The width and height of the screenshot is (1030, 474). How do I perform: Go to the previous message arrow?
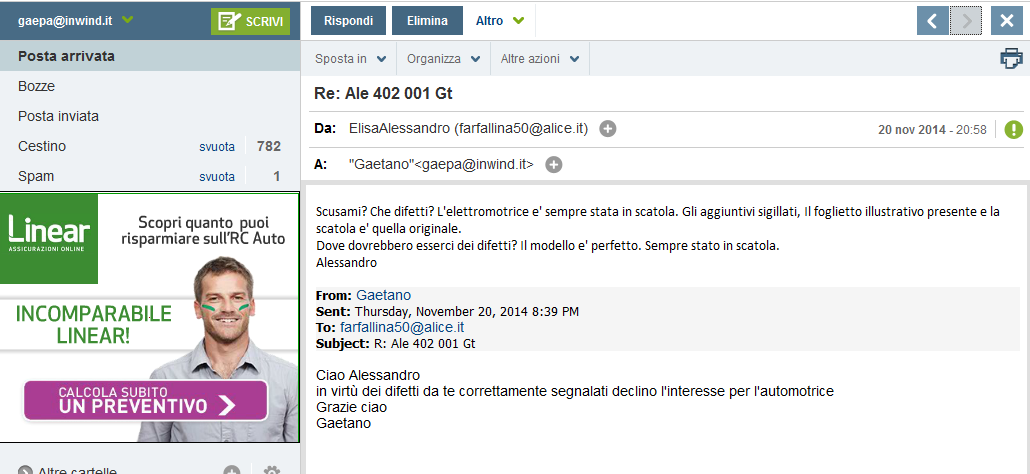coord(932,21)
